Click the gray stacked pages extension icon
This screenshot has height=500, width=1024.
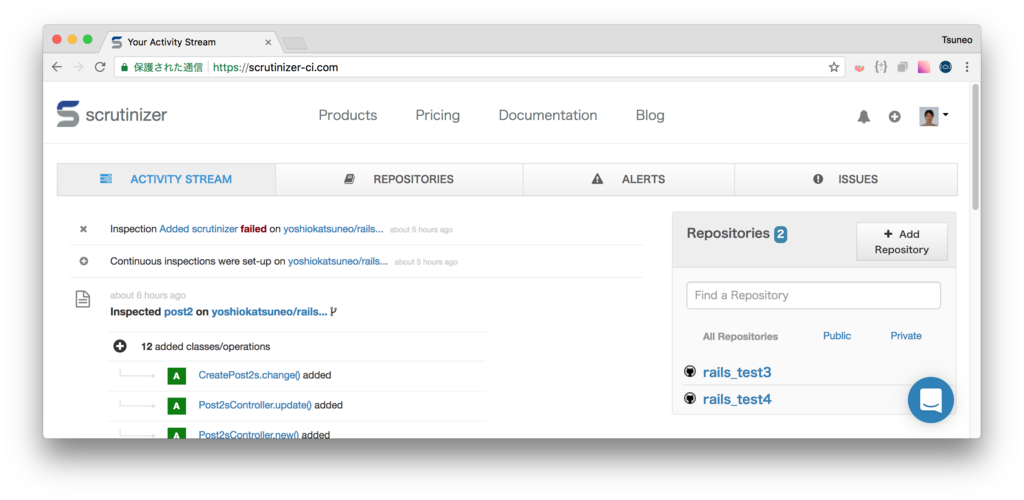903,67
